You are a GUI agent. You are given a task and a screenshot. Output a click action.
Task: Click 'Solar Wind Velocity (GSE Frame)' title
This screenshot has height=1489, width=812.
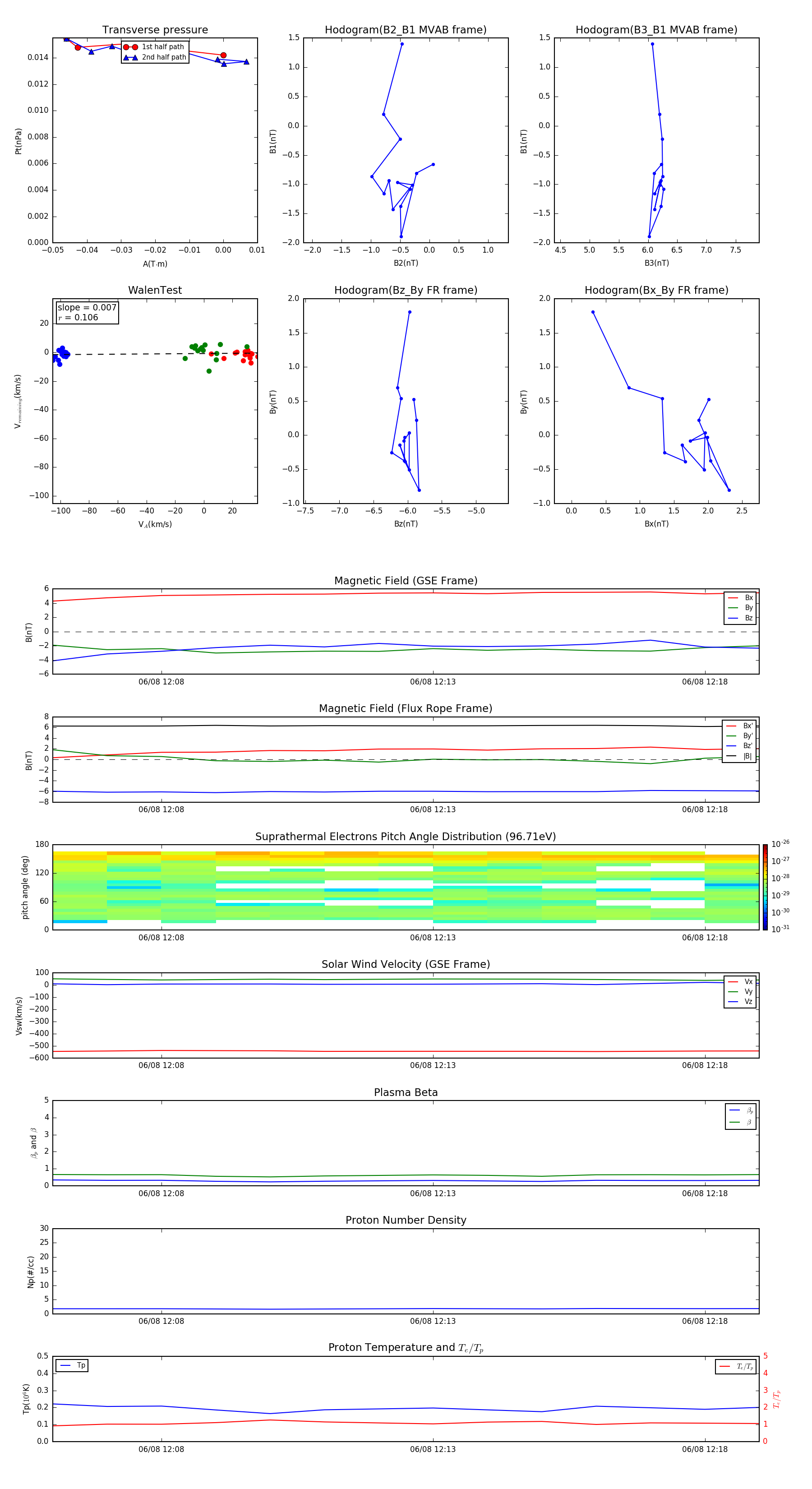point(406,965)
